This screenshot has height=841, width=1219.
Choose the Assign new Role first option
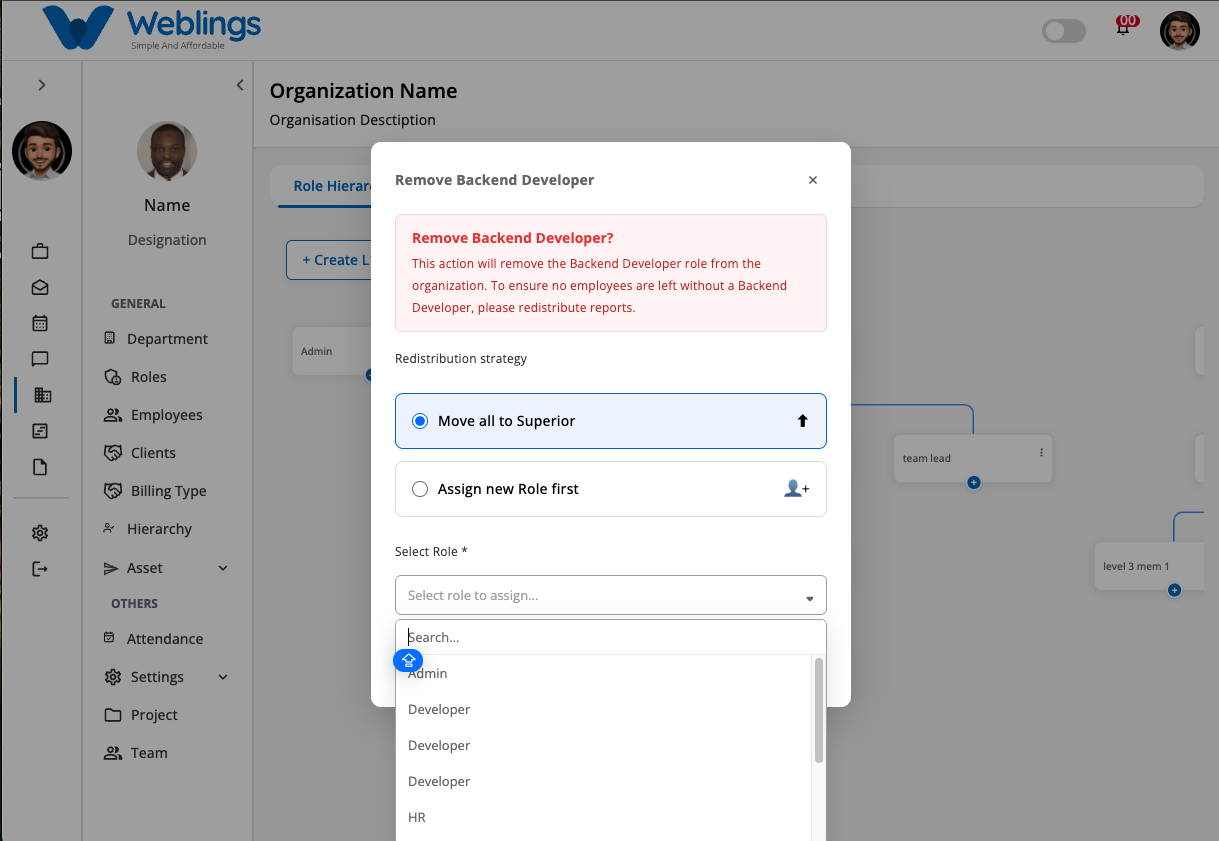(x=611, y=489)
